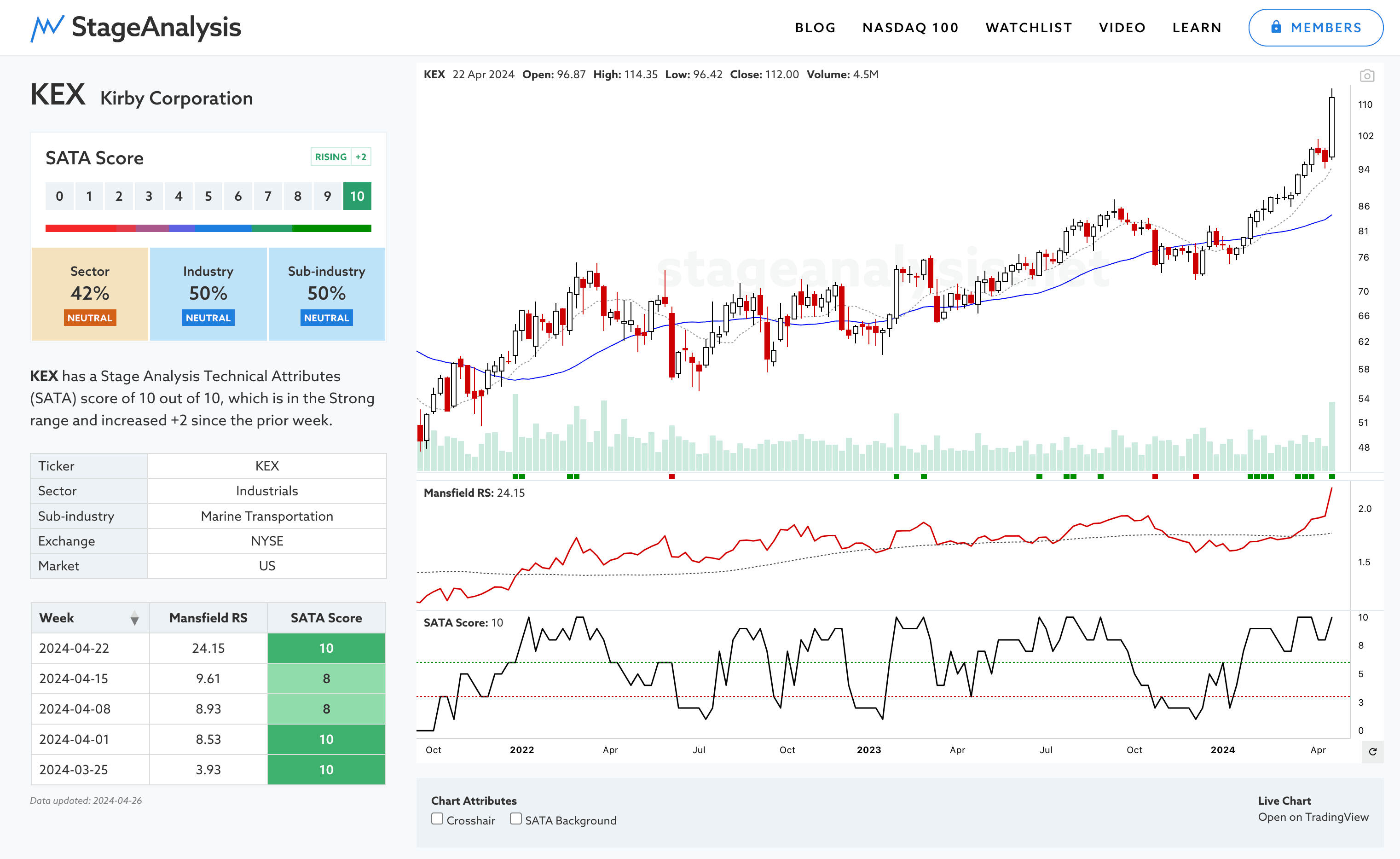Click Mansfield RS value 8.53
This screenshot has width=1400, height=859.
pyautogui.click(x=208, y=739)
